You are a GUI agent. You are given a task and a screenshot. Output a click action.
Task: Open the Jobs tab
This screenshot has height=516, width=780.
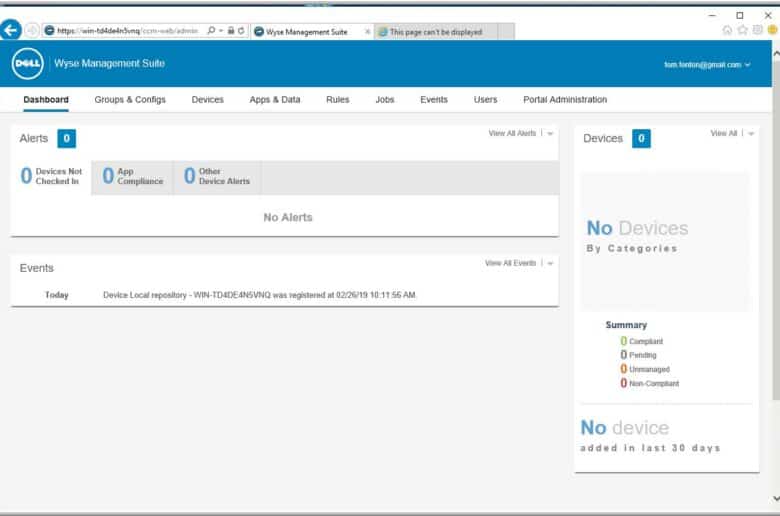click(385, 100)
